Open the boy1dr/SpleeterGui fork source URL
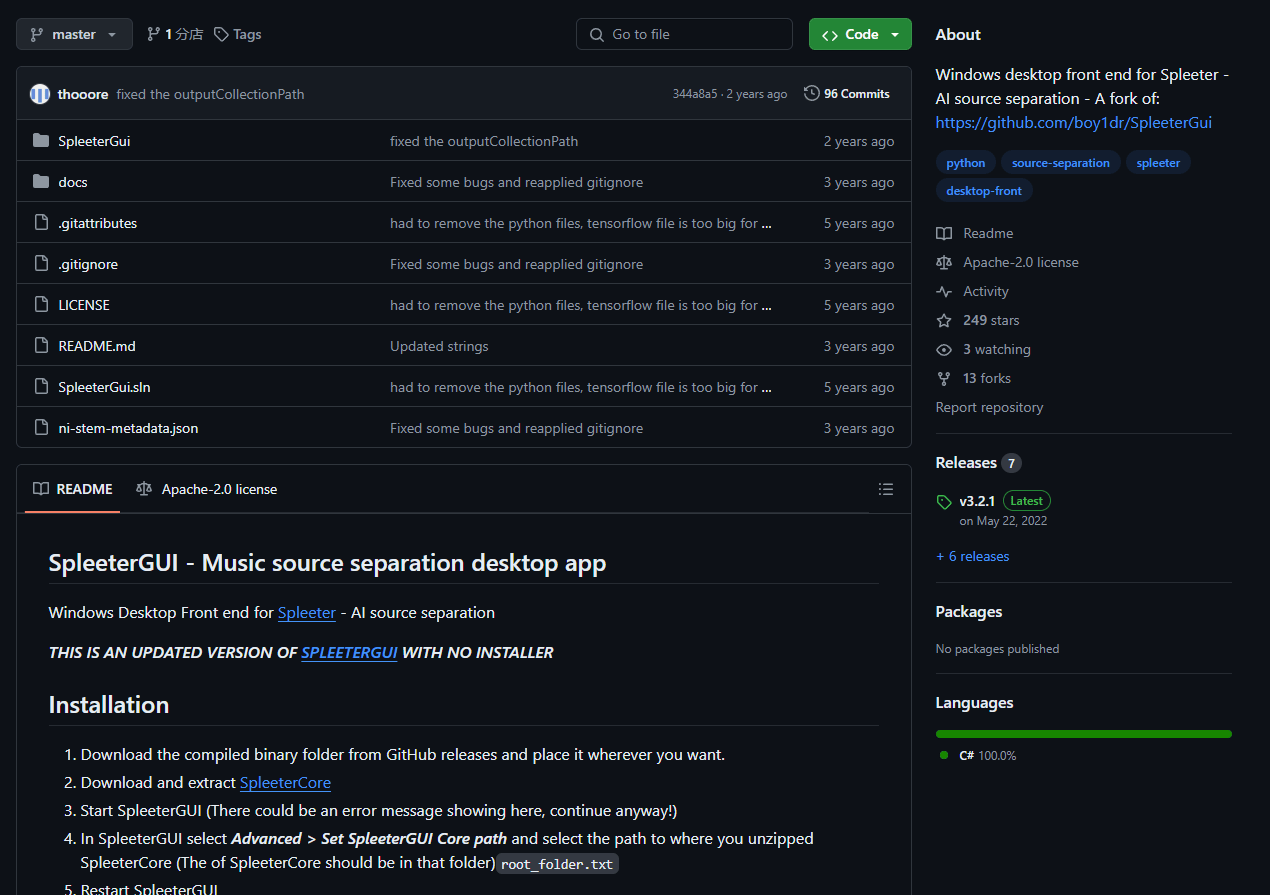The image size is (1270, 895). click(1074, 122)
